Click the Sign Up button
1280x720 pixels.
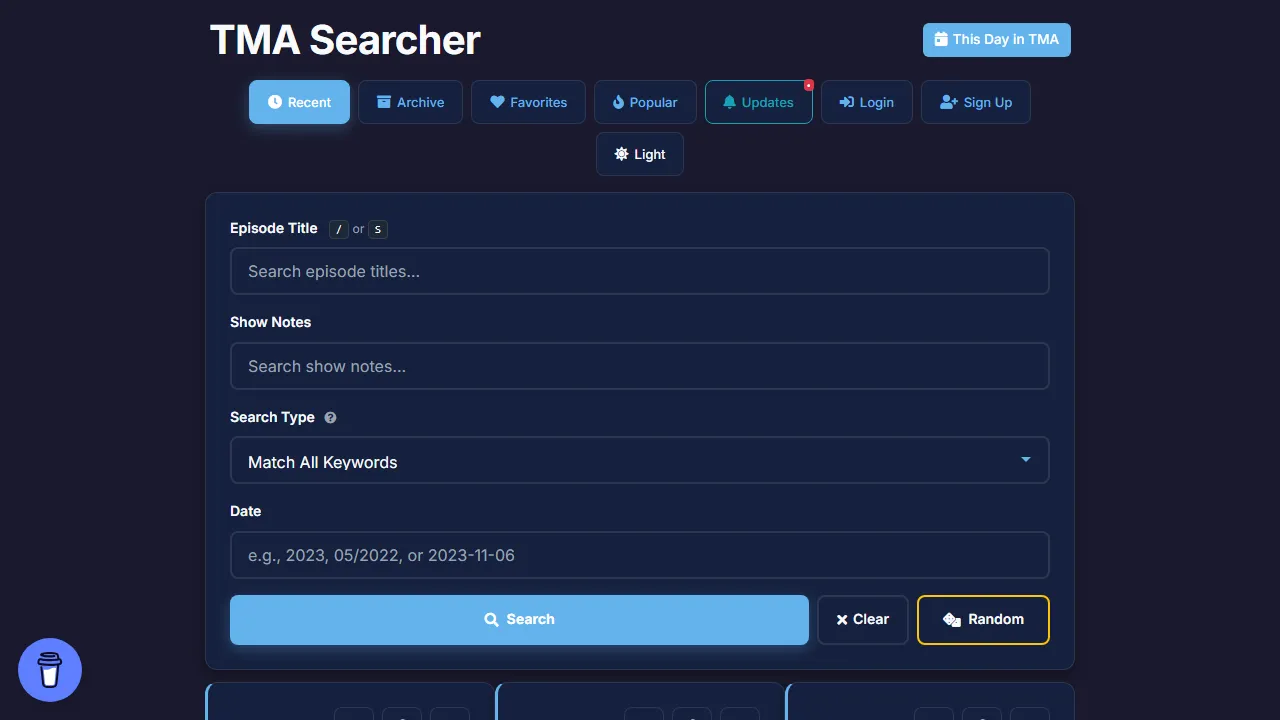(976, 102)
